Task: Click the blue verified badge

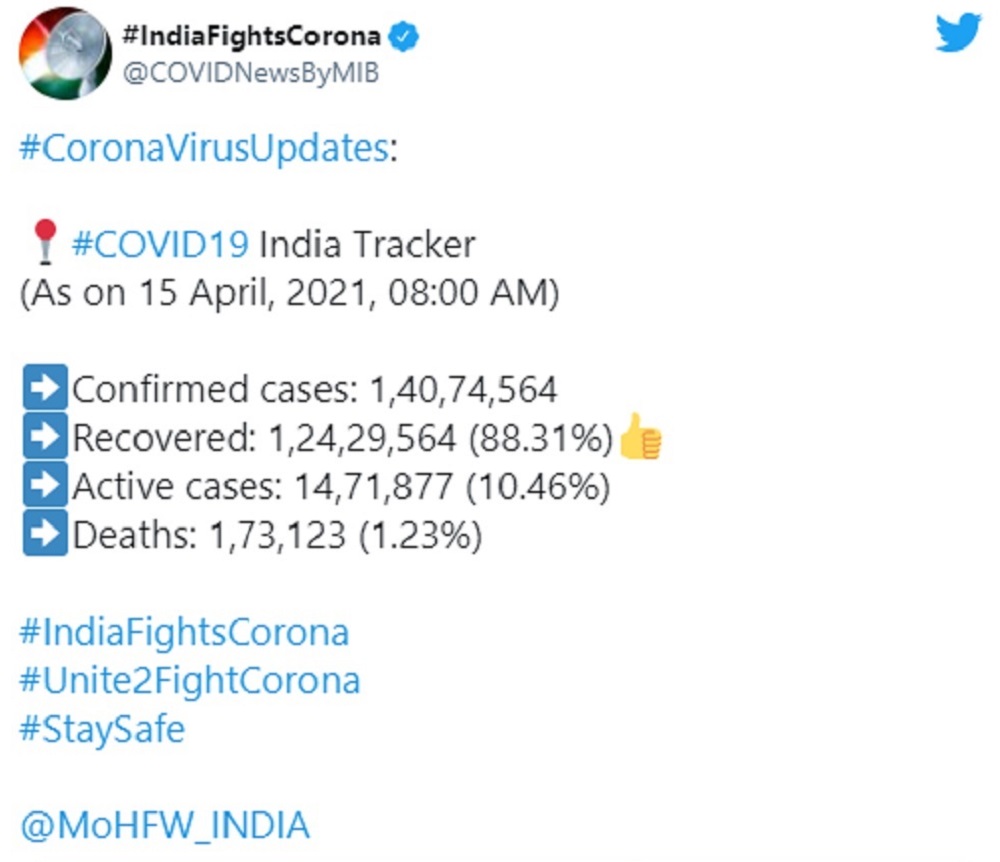Action: point(403,38)
